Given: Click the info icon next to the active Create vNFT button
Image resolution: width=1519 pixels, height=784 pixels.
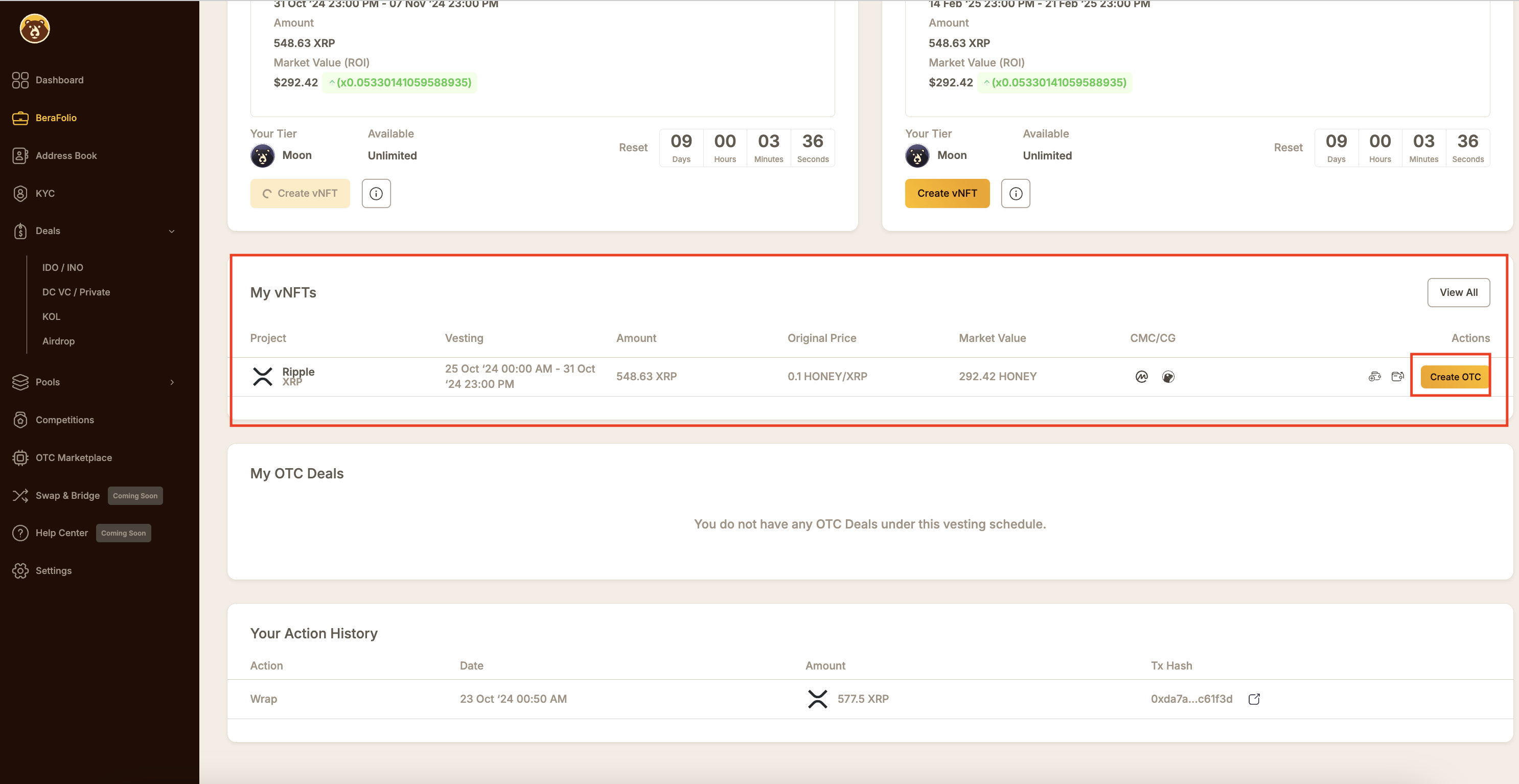Looking at the screenshot, I should click(1016, 193).
